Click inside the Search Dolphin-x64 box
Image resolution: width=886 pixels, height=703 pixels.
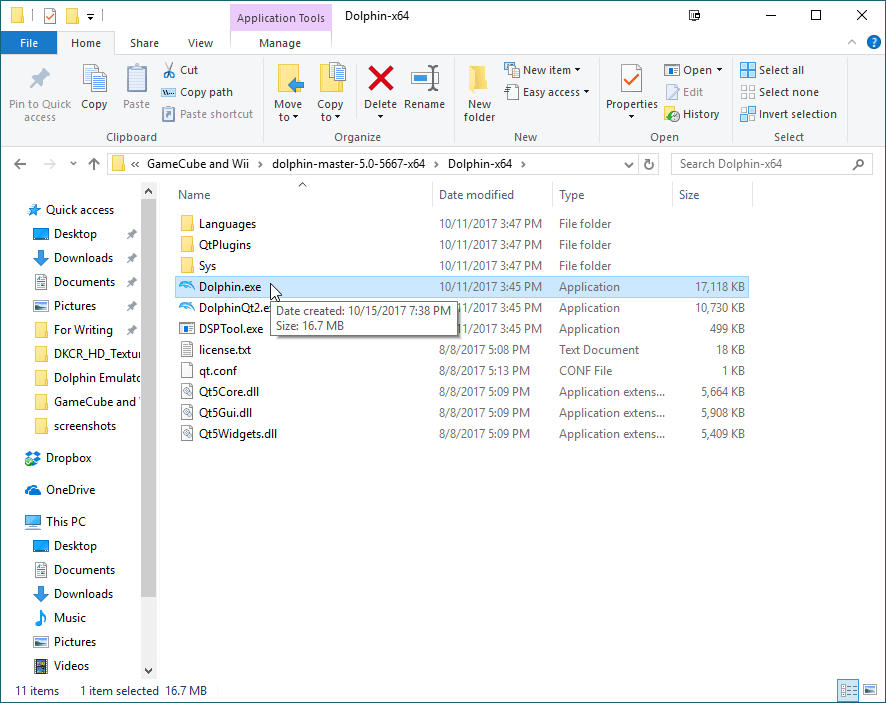tap(760, 163)
